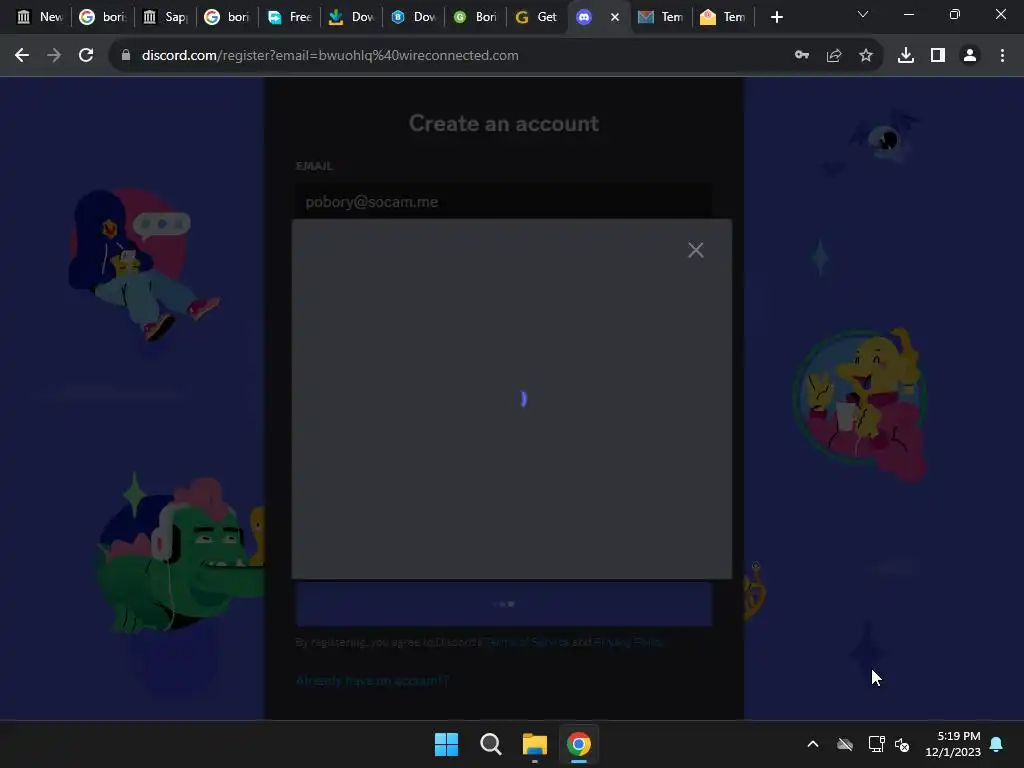Open the Privacy Policy link
The height and width of the screenshot is (768, 1024).
[628, 643]
